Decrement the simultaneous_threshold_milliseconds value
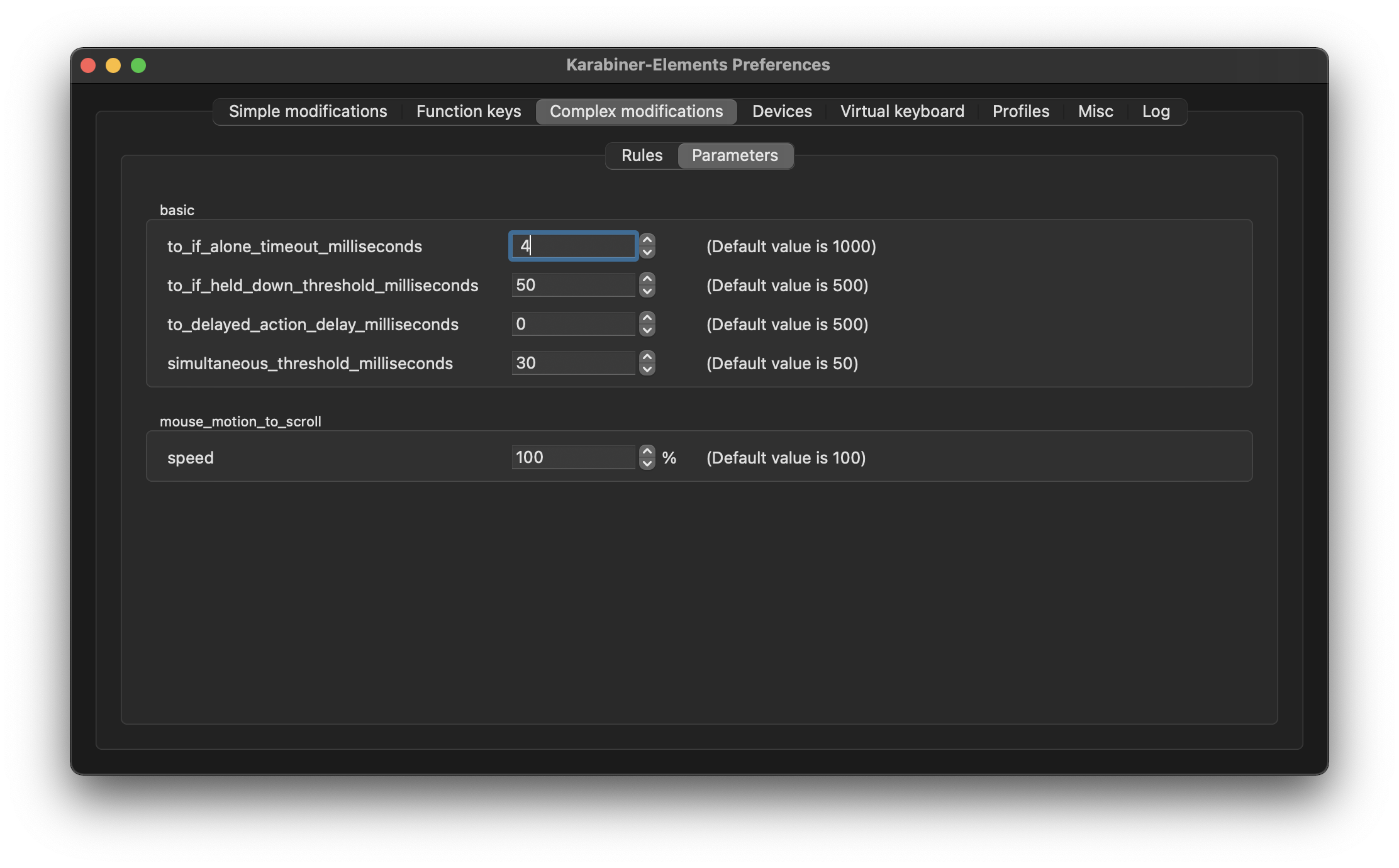 (648, 369)
